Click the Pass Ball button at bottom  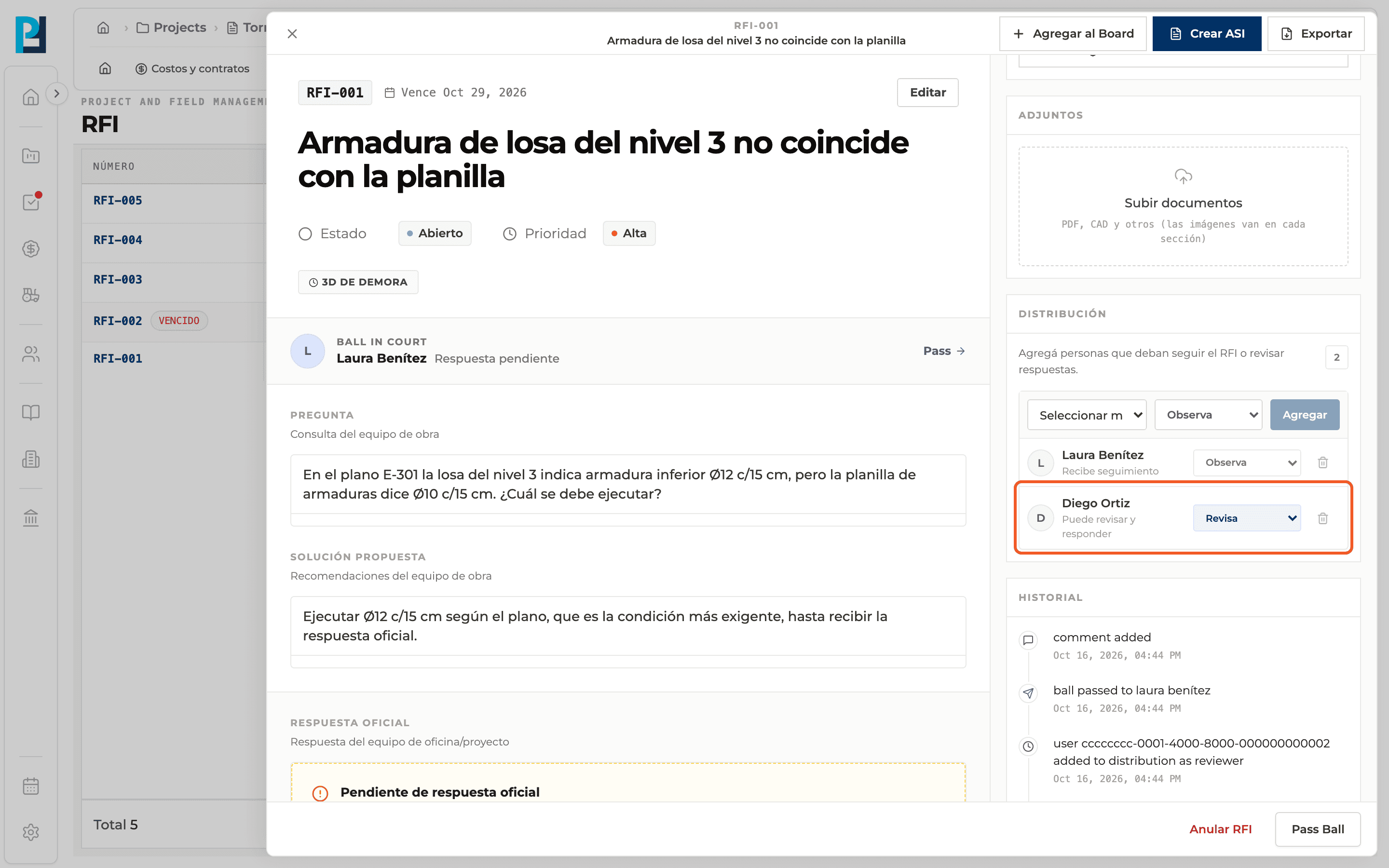1317,829
